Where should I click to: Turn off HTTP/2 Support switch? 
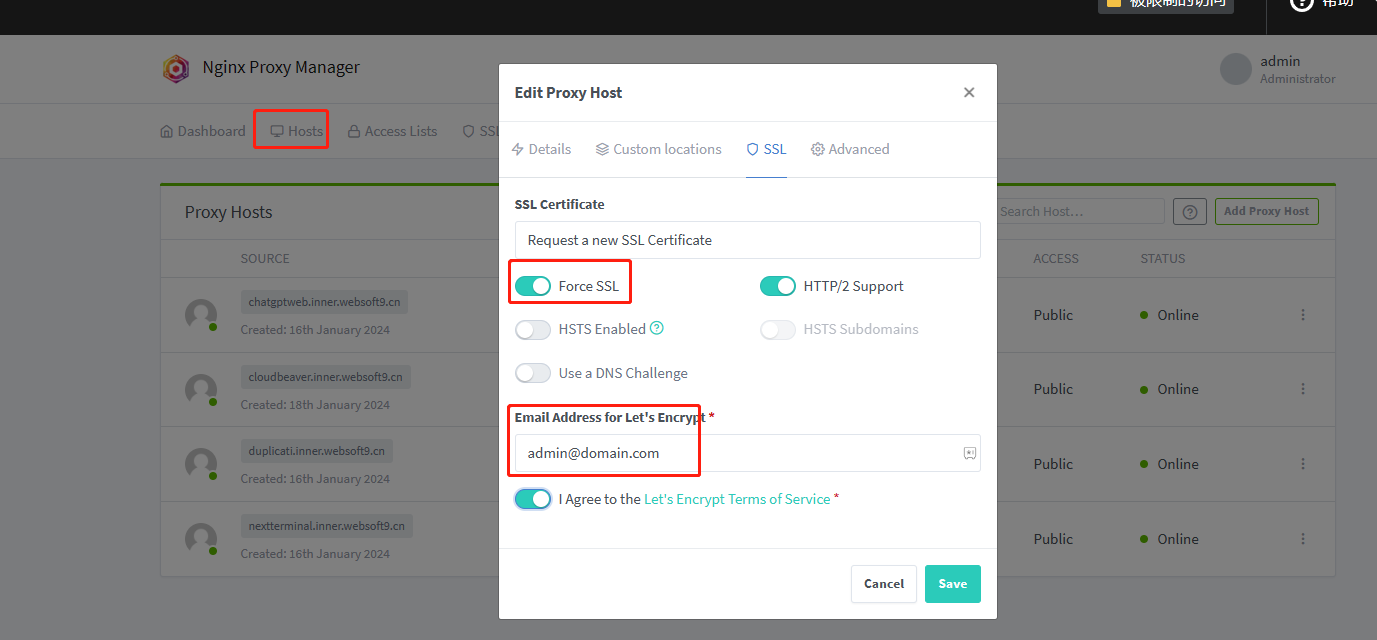click(778, 286)
